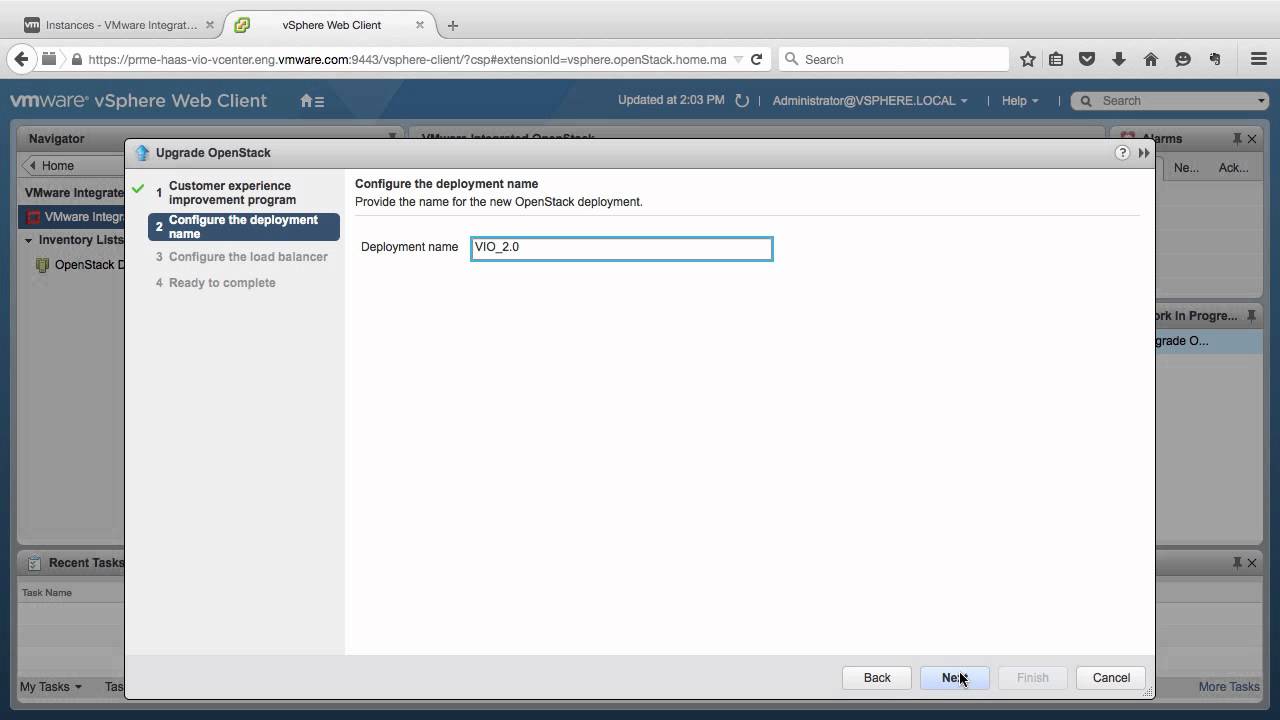
Task: Close the Recent Tasks panel
Action: [x=1252, y=563]
